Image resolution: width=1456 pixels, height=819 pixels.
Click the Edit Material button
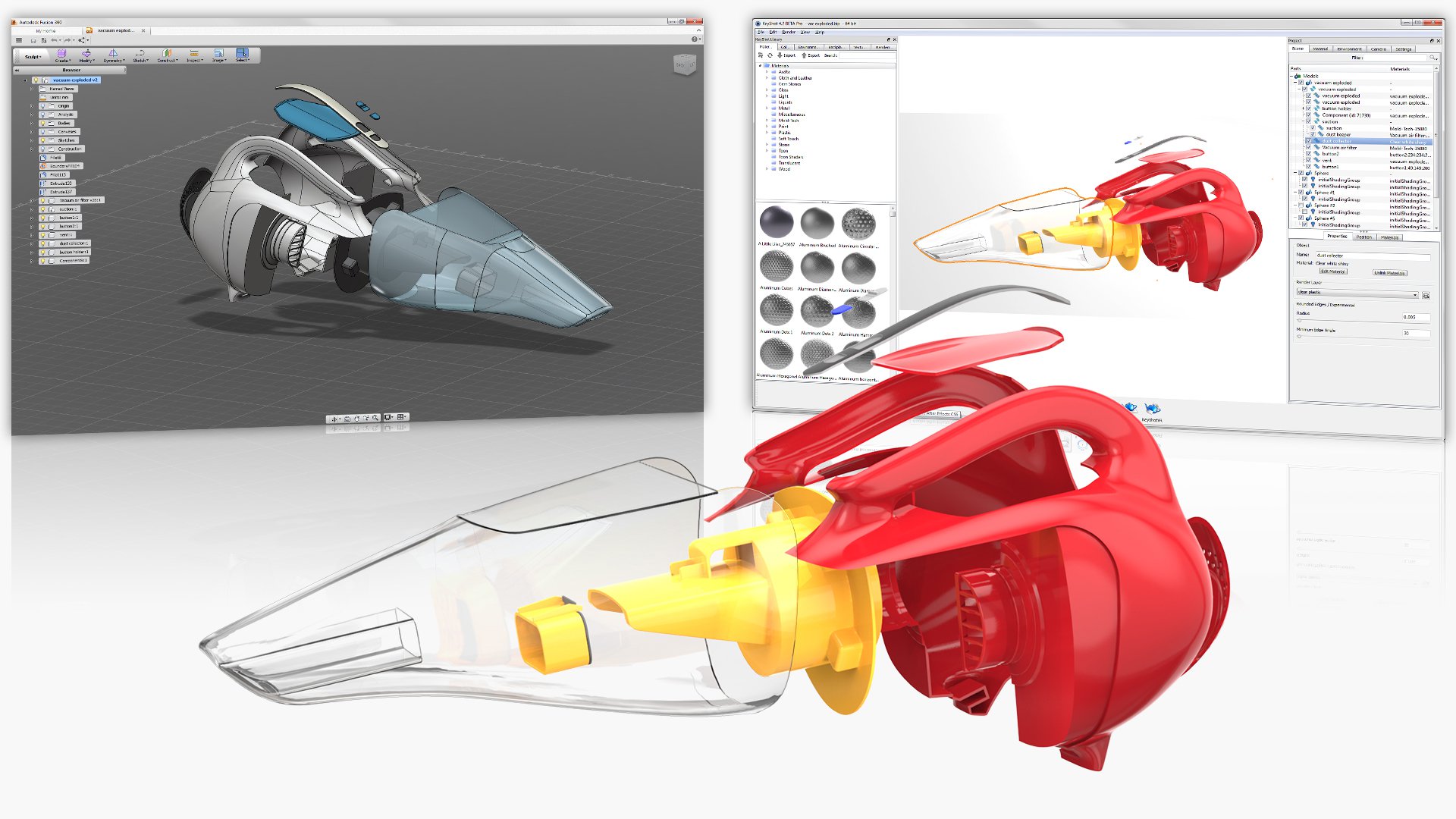pos(1332,271)
